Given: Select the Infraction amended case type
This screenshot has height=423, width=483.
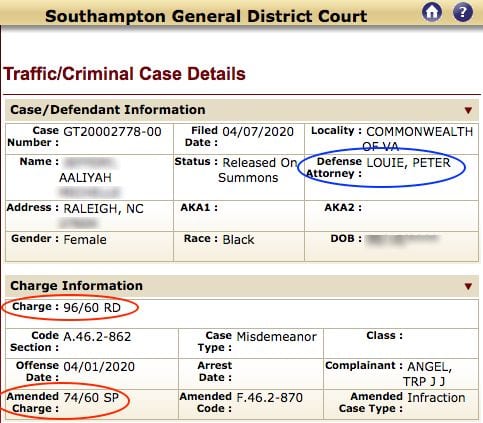Looking at the screenshot, I should tap(436, 397).
